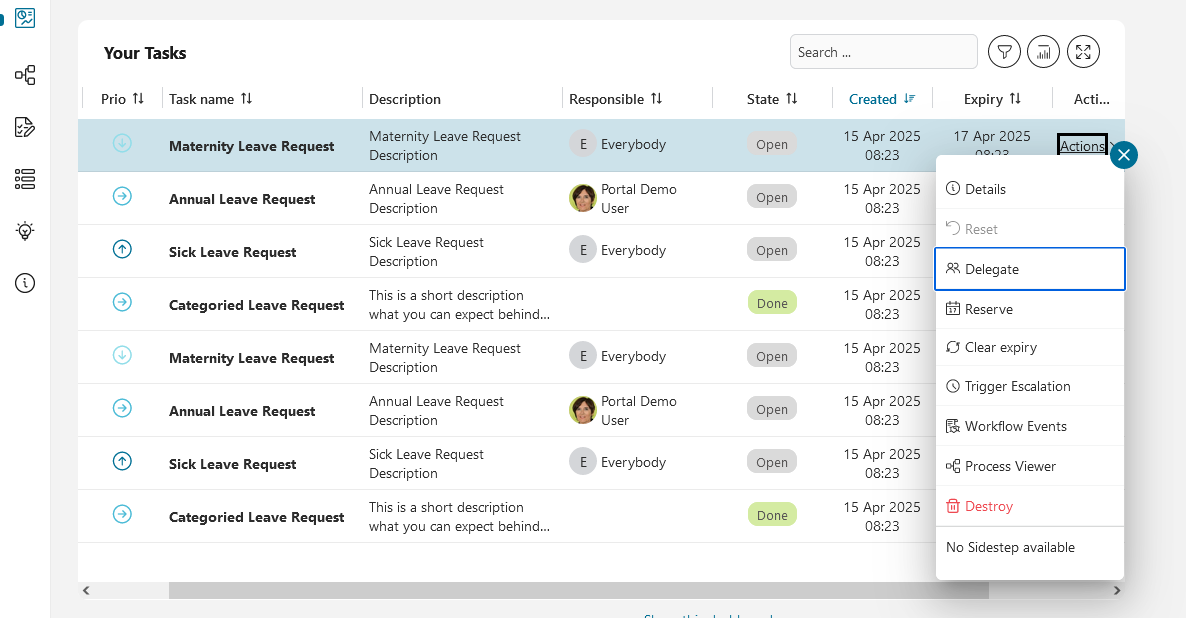Viewport: 1186px width, 618px height.
Task: Sort by Responsible column
Action: pos(656,99)
